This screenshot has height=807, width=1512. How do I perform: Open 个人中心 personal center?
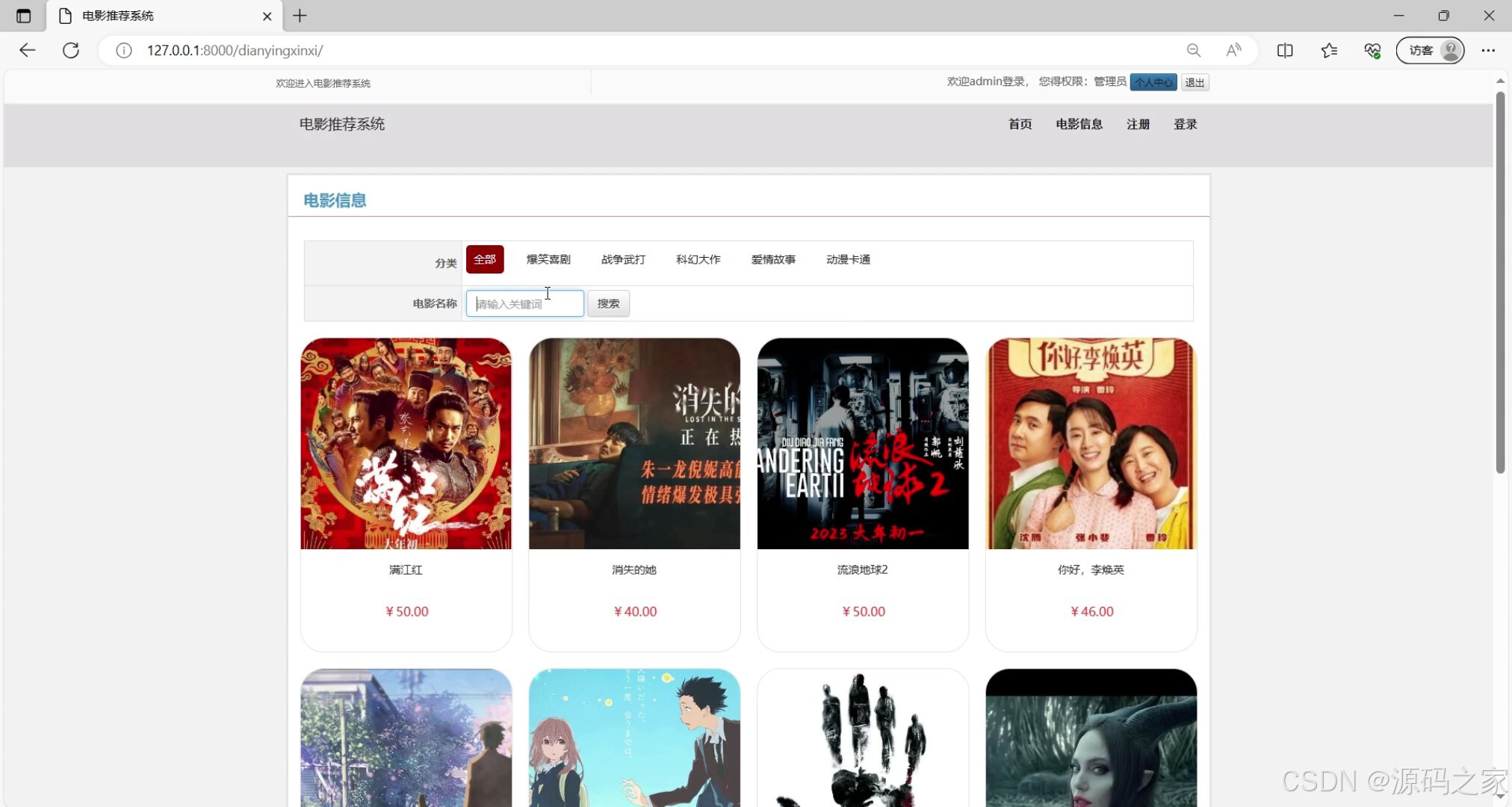click(x=1153, y=82)
